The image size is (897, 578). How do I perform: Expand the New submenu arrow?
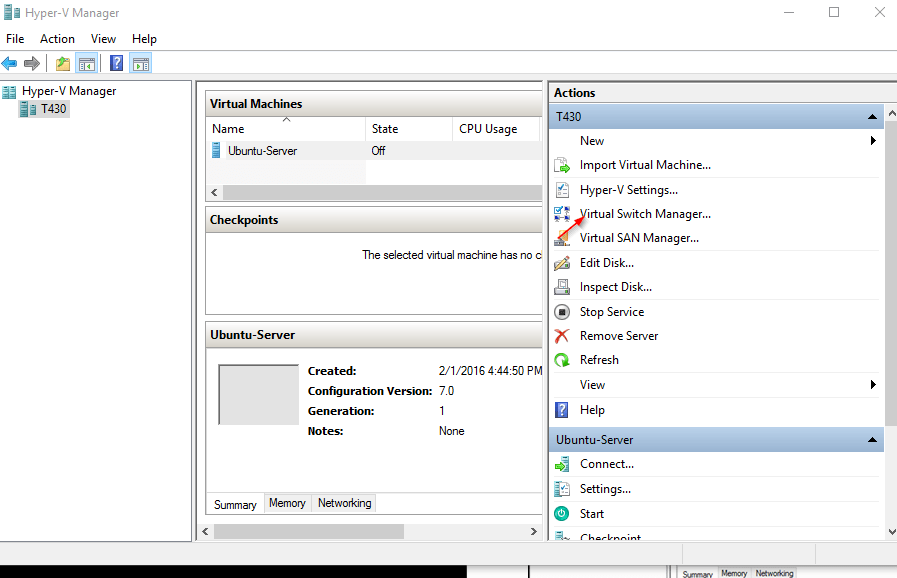(x=873, y=141)
